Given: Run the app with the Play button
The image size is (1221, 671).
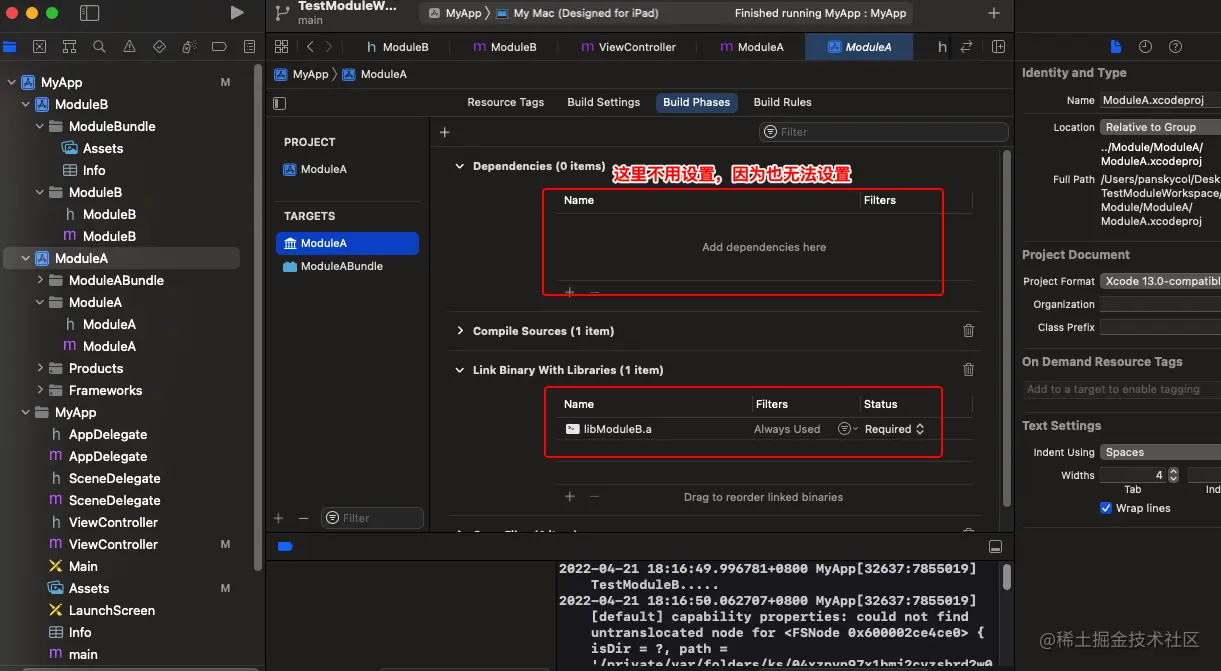Looking at the screenshot, I should click(237, 13).
